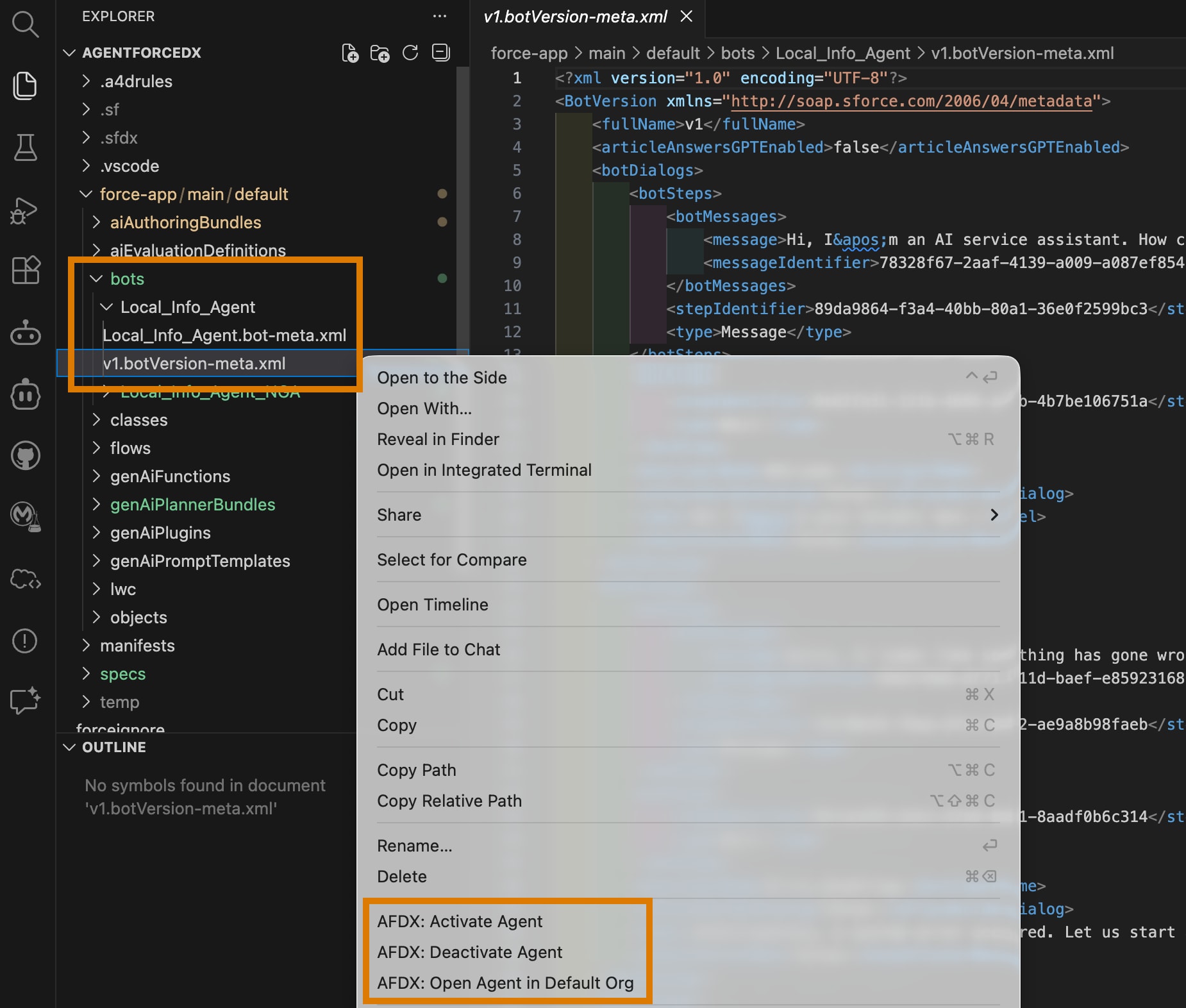The height and width of the screenshot is (1008, 1186).
Task: Click the bots breadcrumb above the editor
Action: click(737, 53)
